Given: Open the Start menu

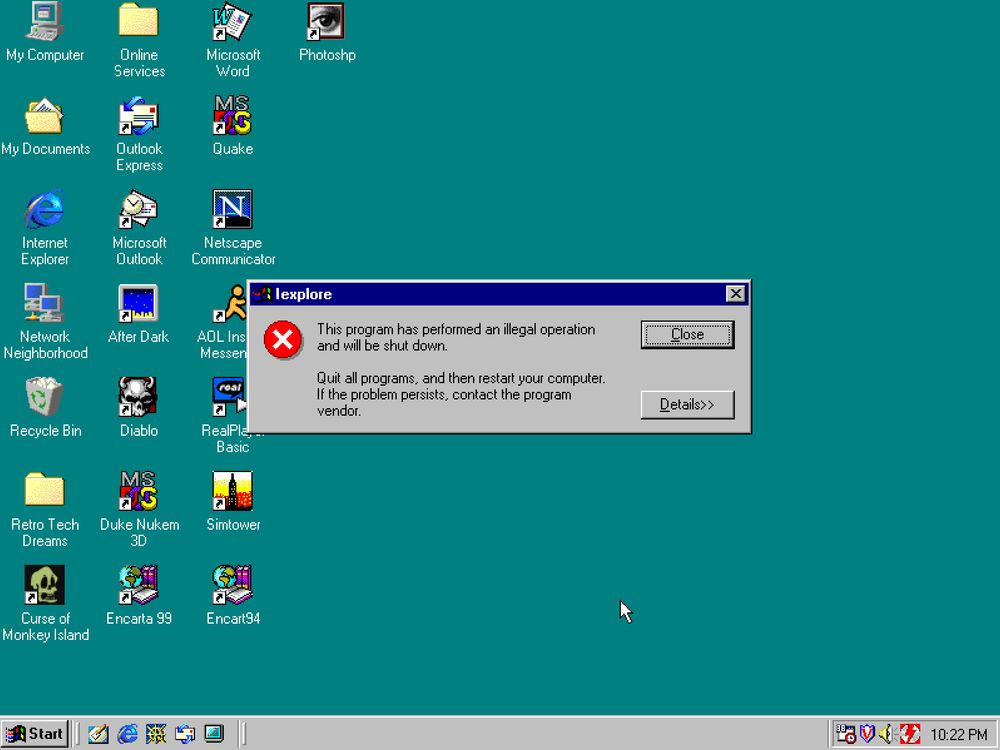Looking at the screenshot, I should pyautogui.click(x=34, y=734).
